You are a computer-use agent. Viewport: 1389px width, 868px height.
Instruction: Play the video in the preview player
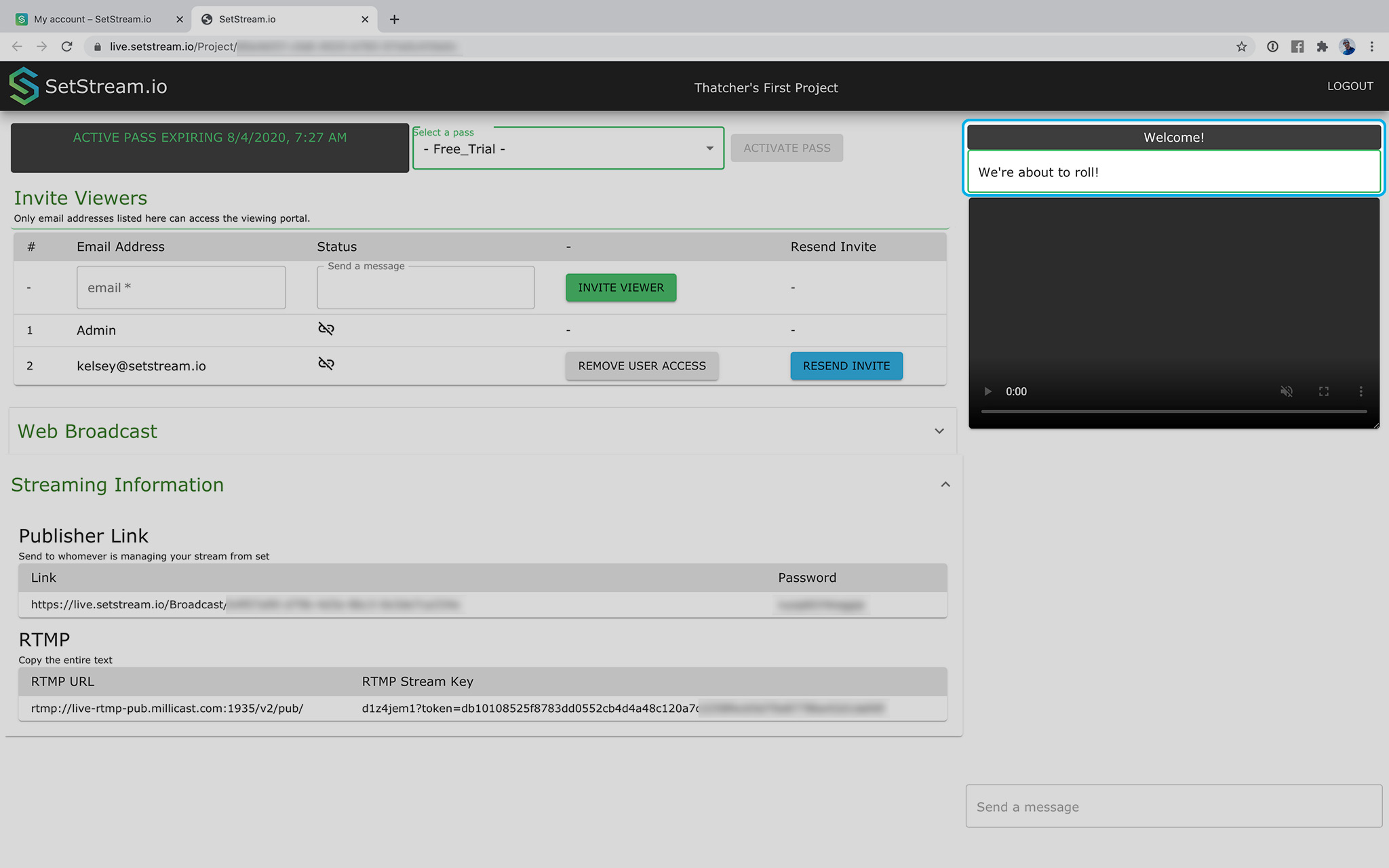pyautogui.click(x=987, y=391)
